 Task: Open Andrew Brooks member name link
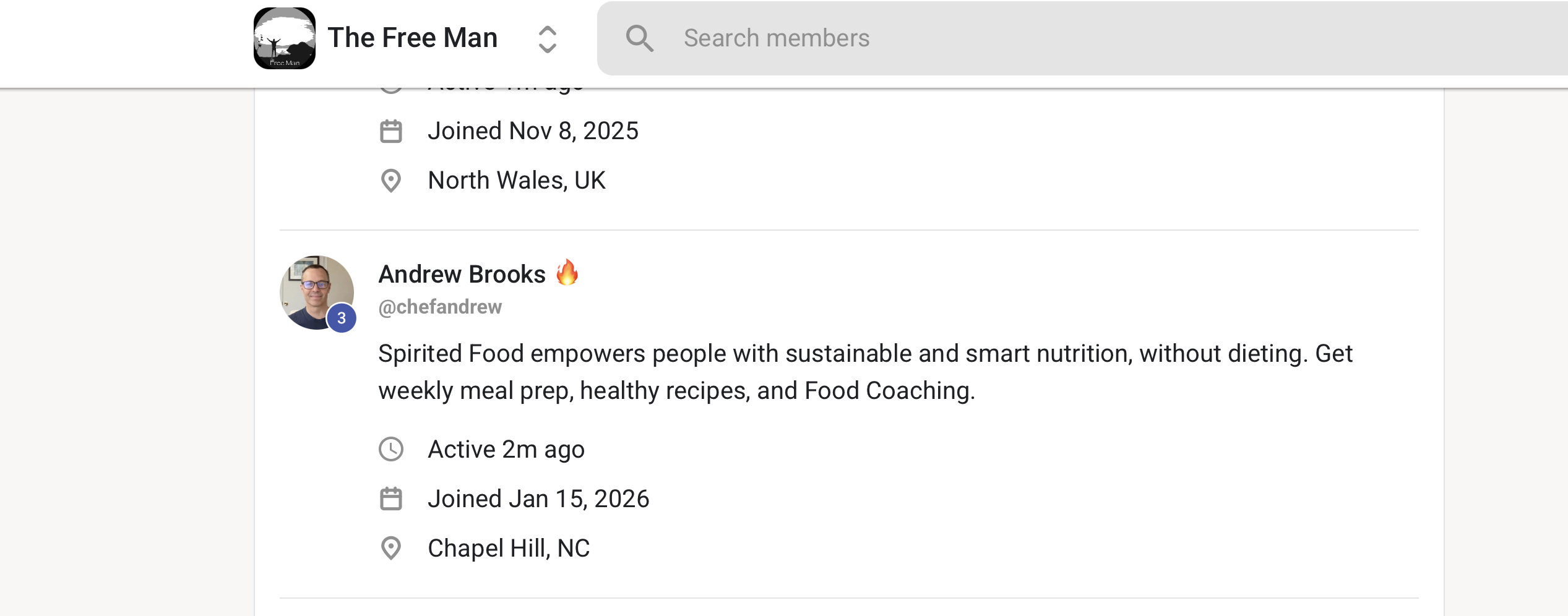[462, 274]
